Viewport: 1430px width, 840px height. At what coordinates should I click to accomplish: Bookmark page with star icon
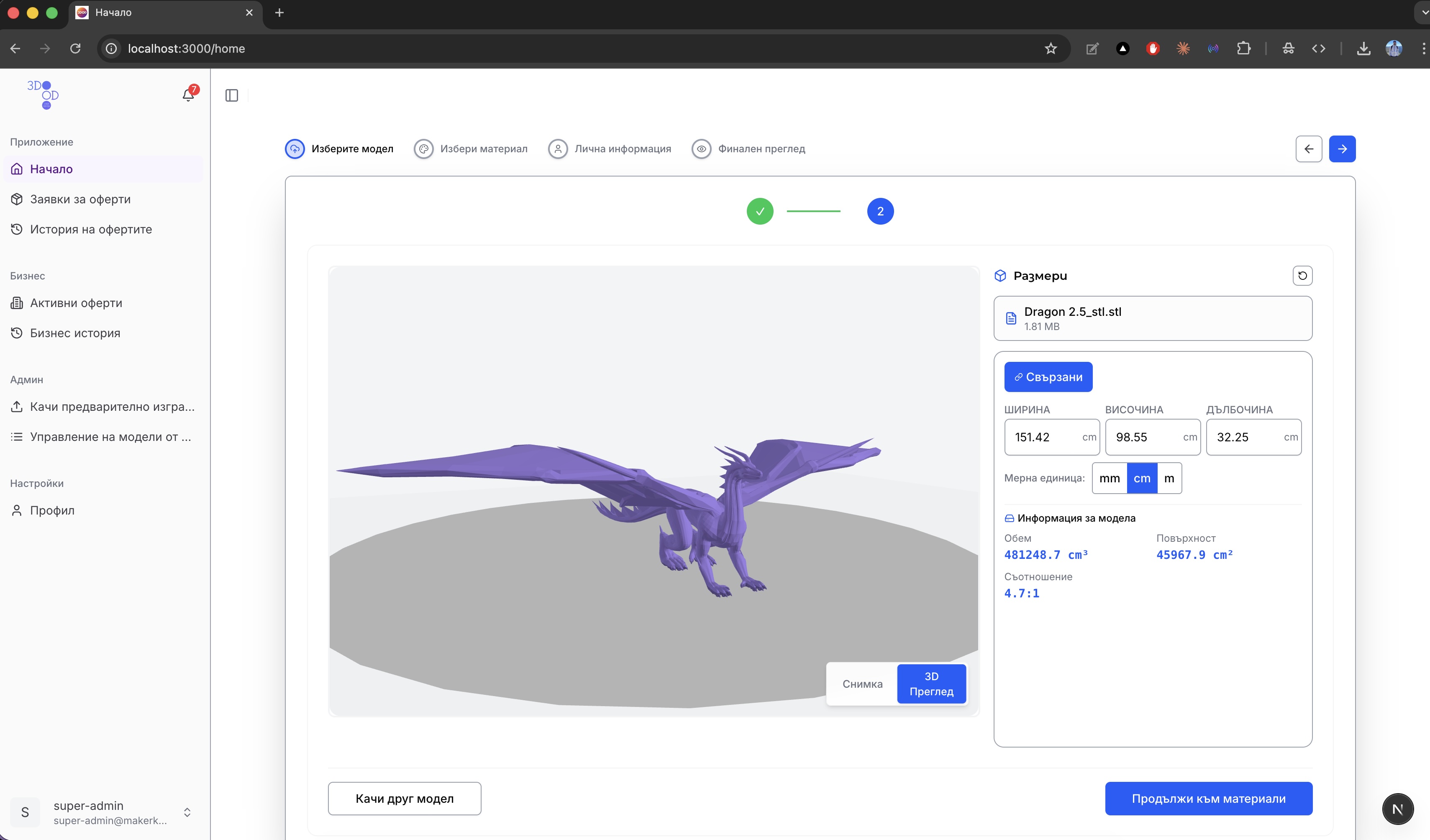click(1051, 49)
